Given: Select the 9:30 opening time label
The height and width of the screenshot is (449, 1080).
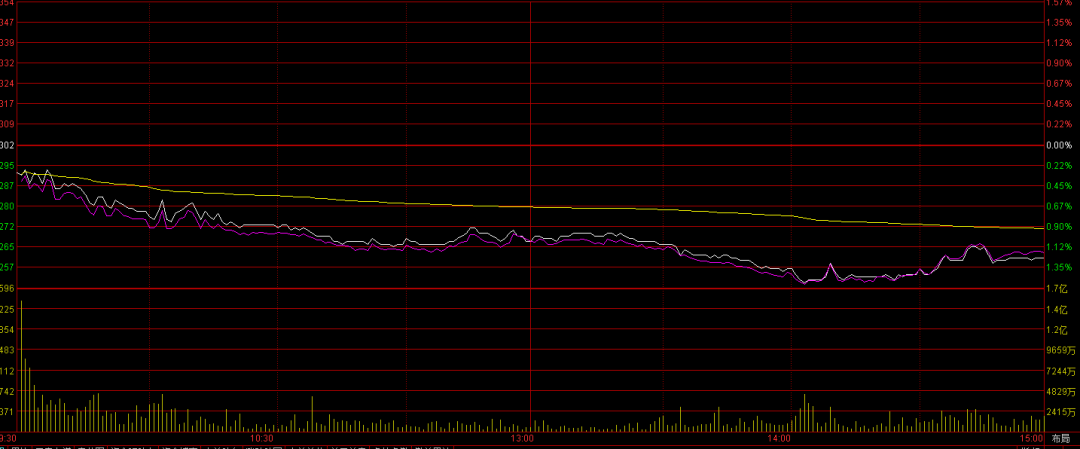Looking at the screenshot, I should tap(8, 438).
